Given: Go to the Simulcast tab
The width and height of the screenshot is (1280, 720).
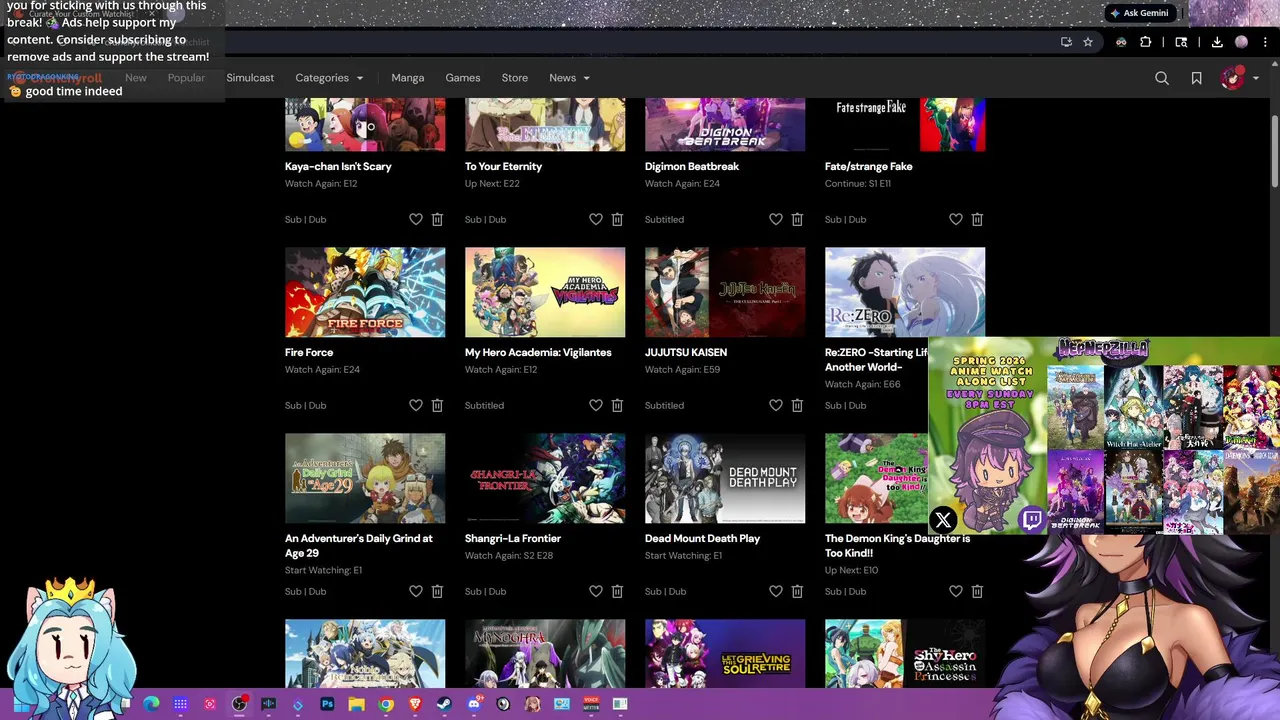Looking at the screenshot, I should [250, 78].
